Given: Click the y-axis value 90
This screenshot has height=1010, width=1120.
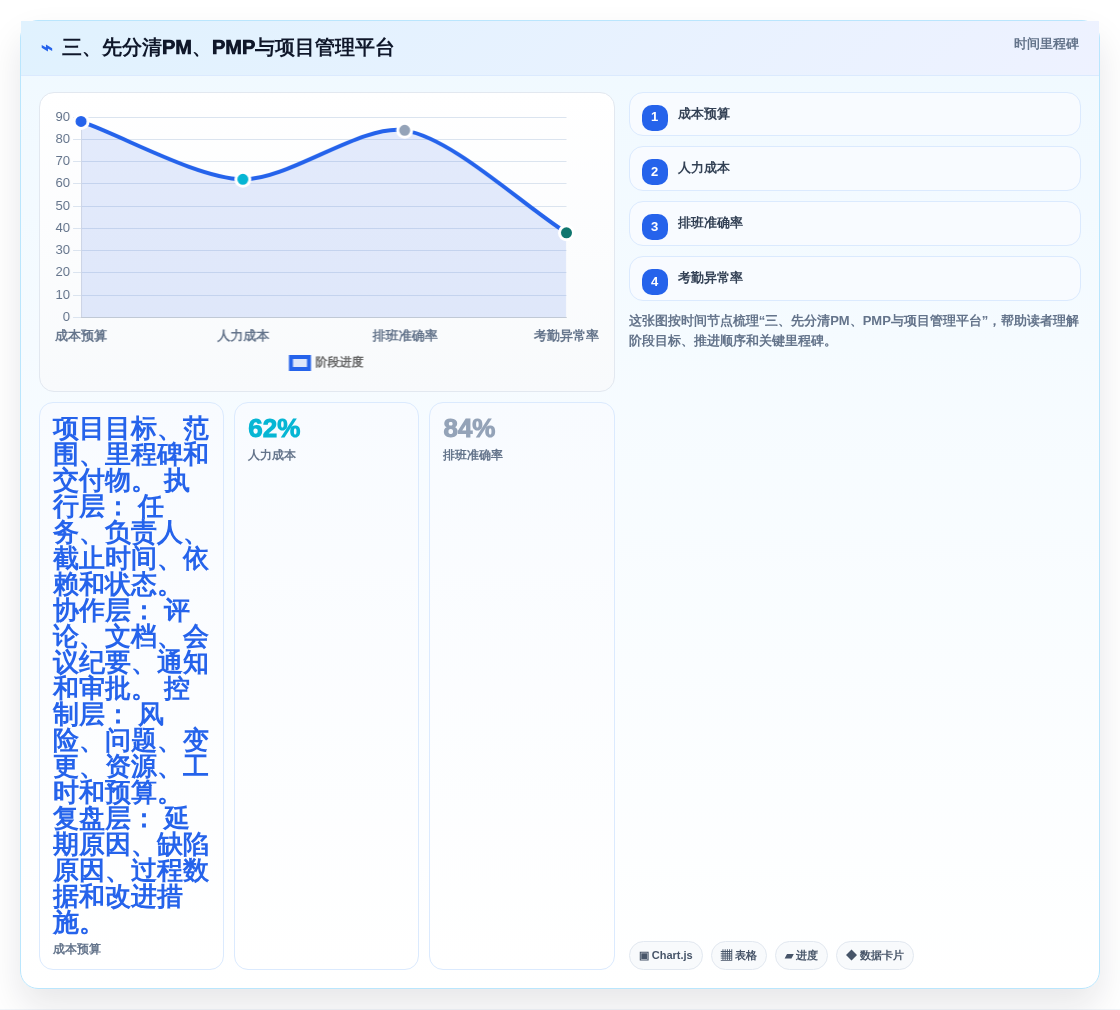Looking at the screenshot, I should tap(63, 117).
